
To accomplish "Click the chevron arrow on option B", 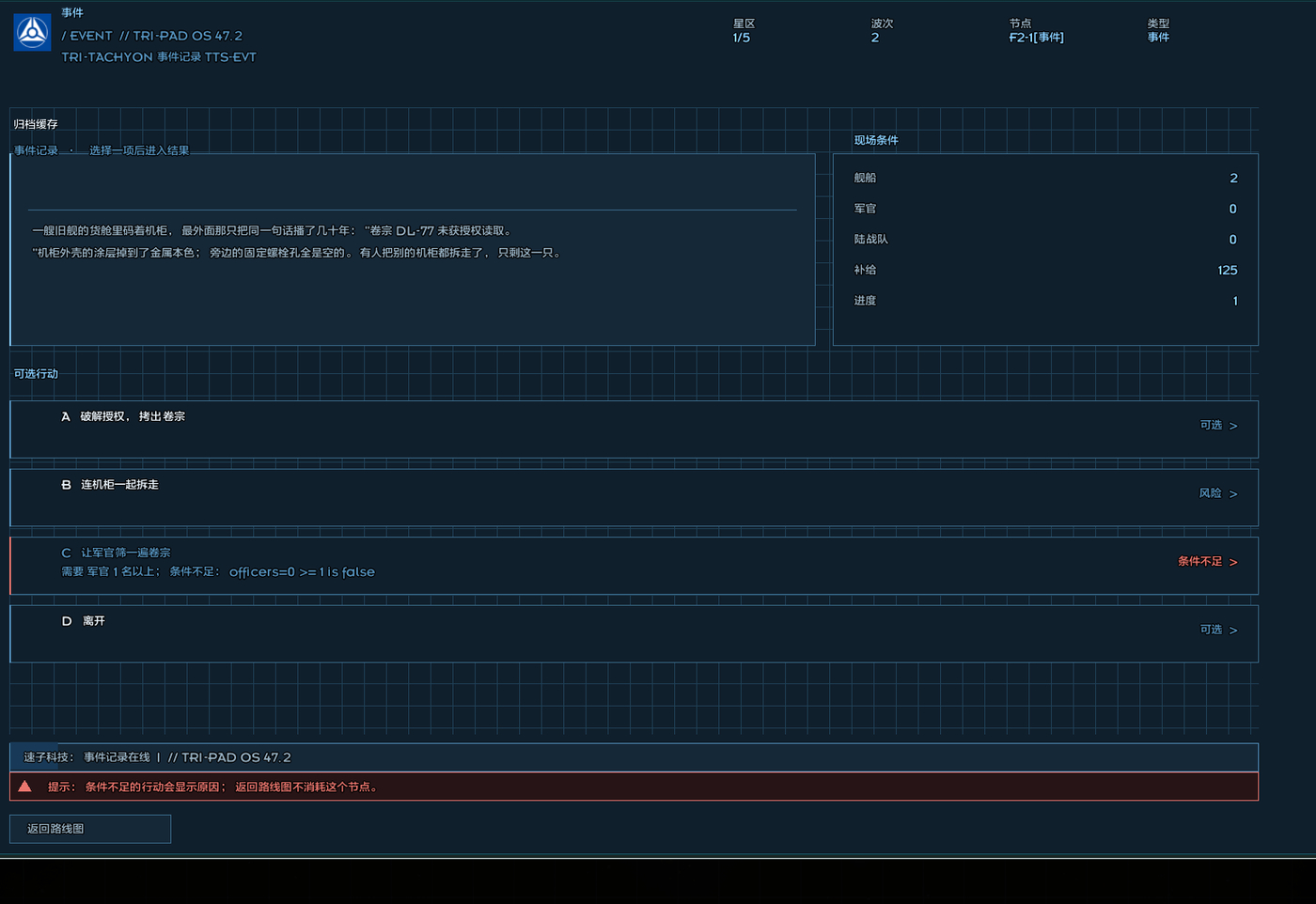I will (x=1233, y=494).
